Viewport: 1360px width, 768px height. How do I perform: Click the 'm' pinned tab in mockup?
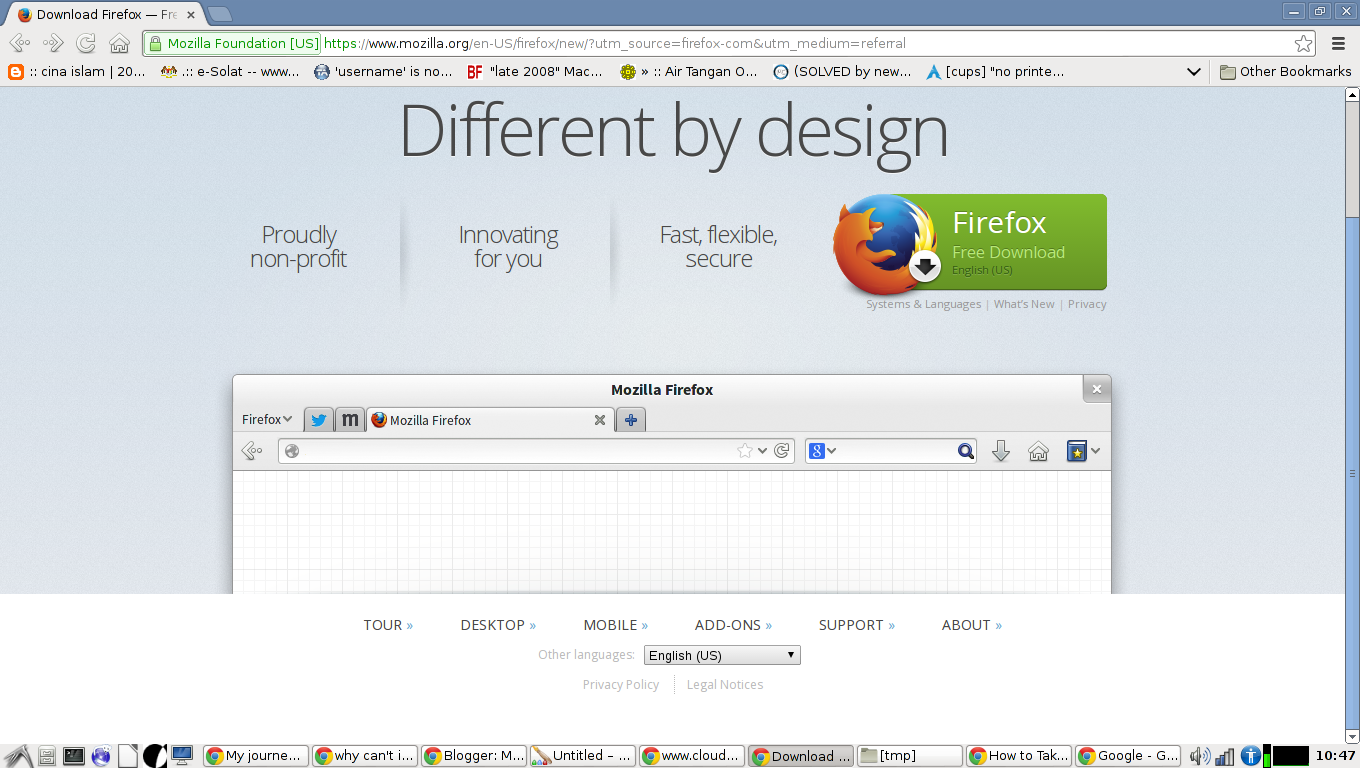coord(349,420)
